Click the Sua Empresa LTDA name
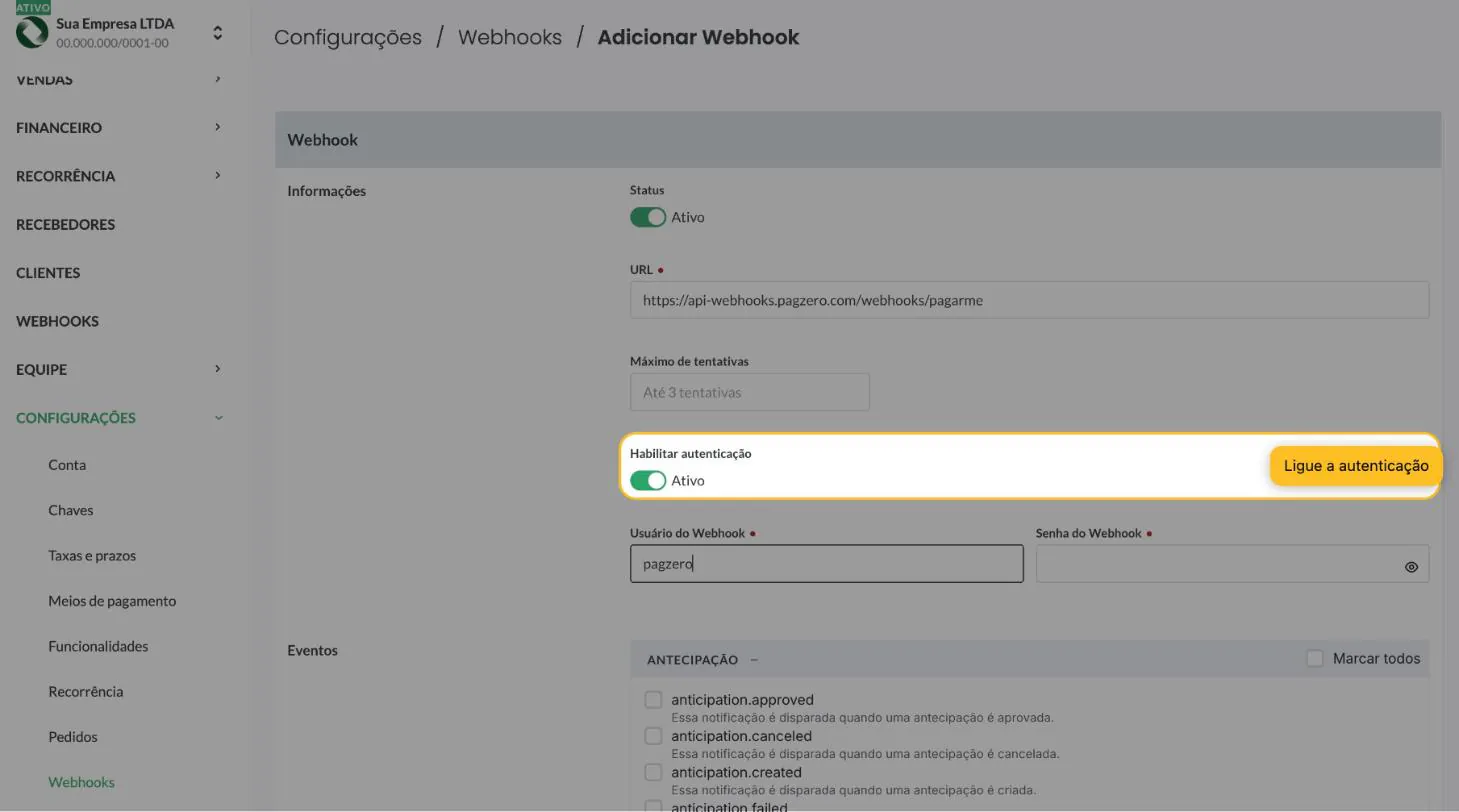 pyautogui.click(x=115, y=23)
